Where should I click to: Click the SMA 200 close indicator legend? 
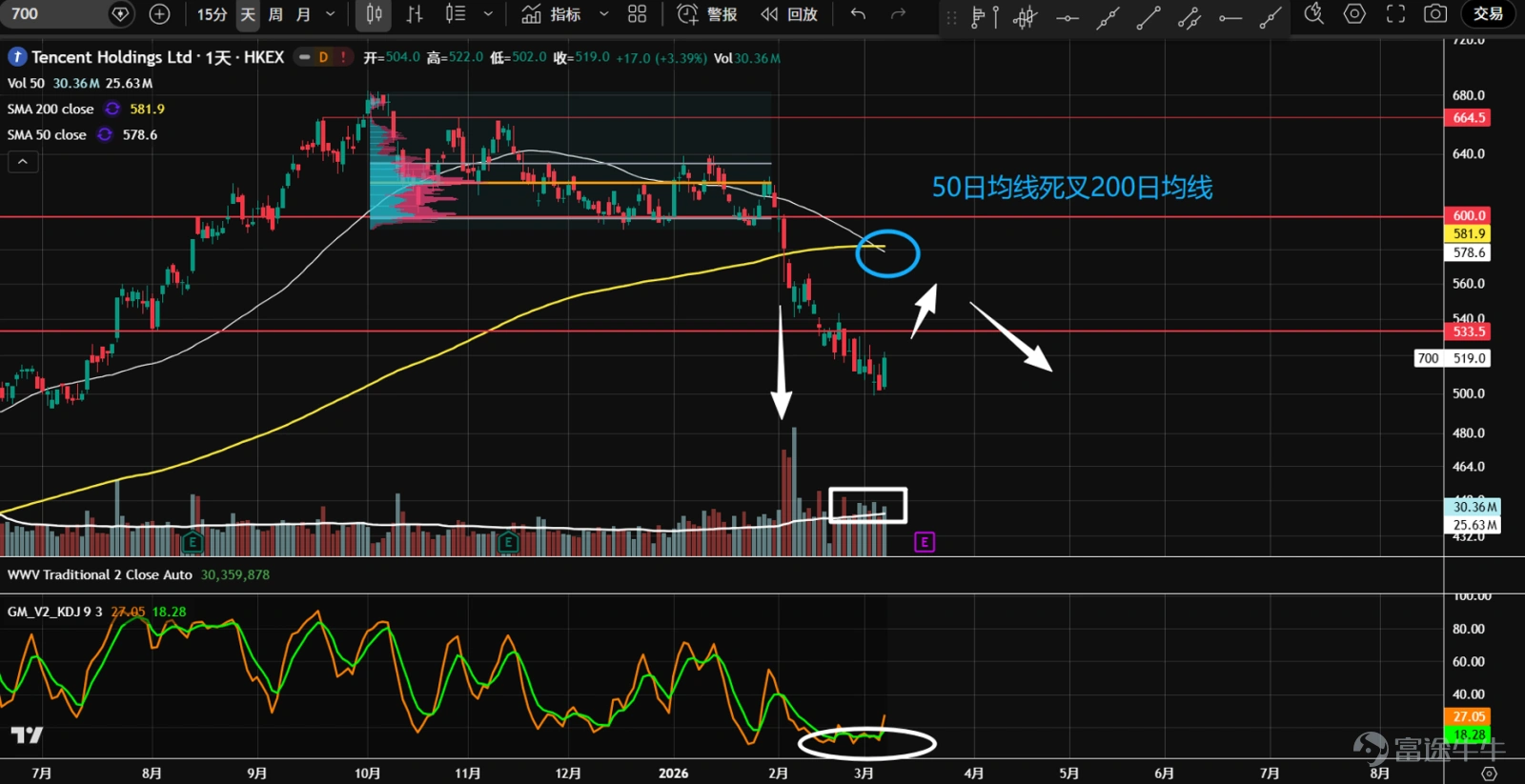click(51, 109)
